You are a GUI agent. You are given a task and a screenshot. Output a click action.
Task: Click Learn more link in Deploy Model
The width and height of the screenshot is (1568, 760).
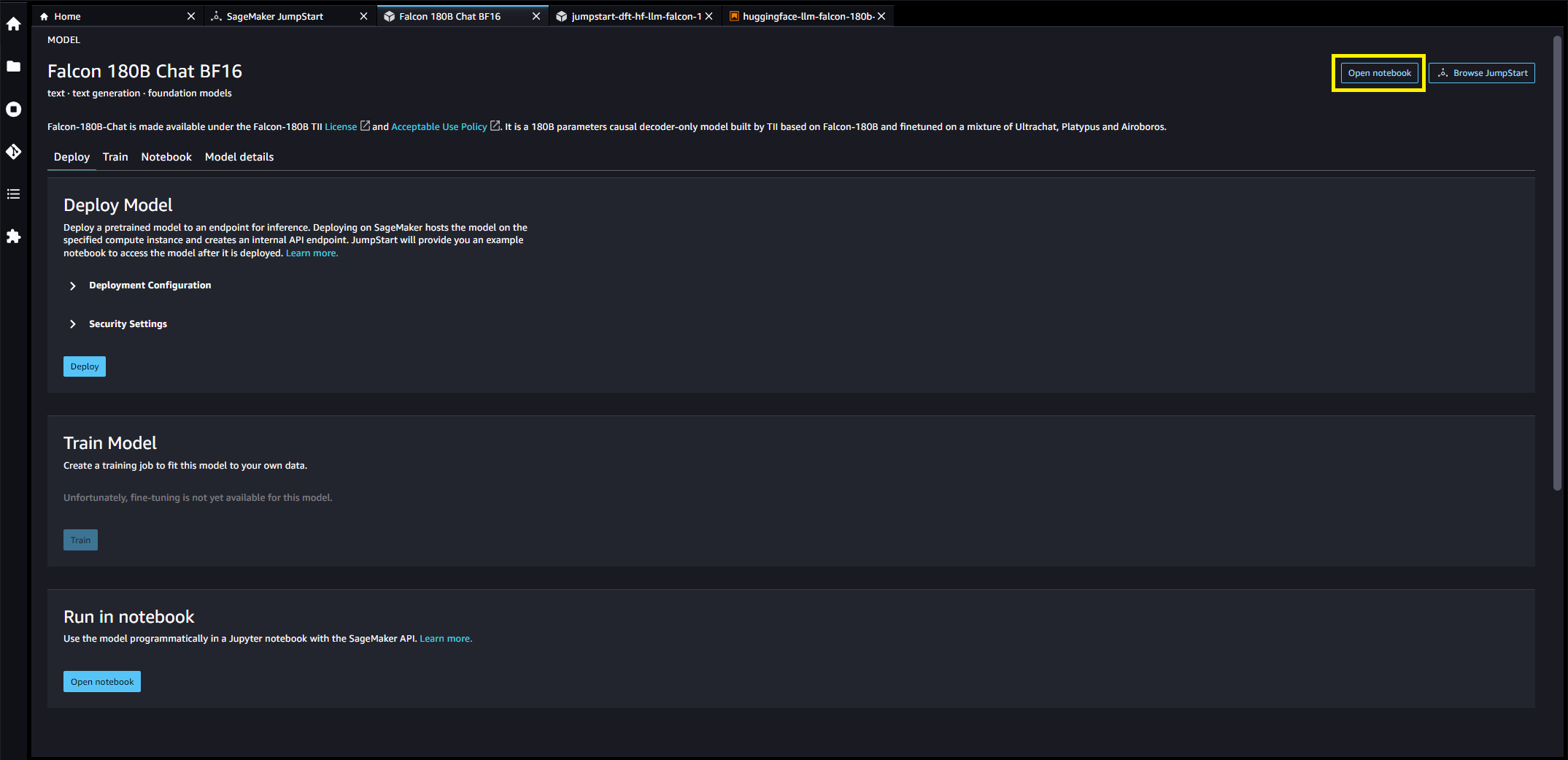tap(312, 253)
